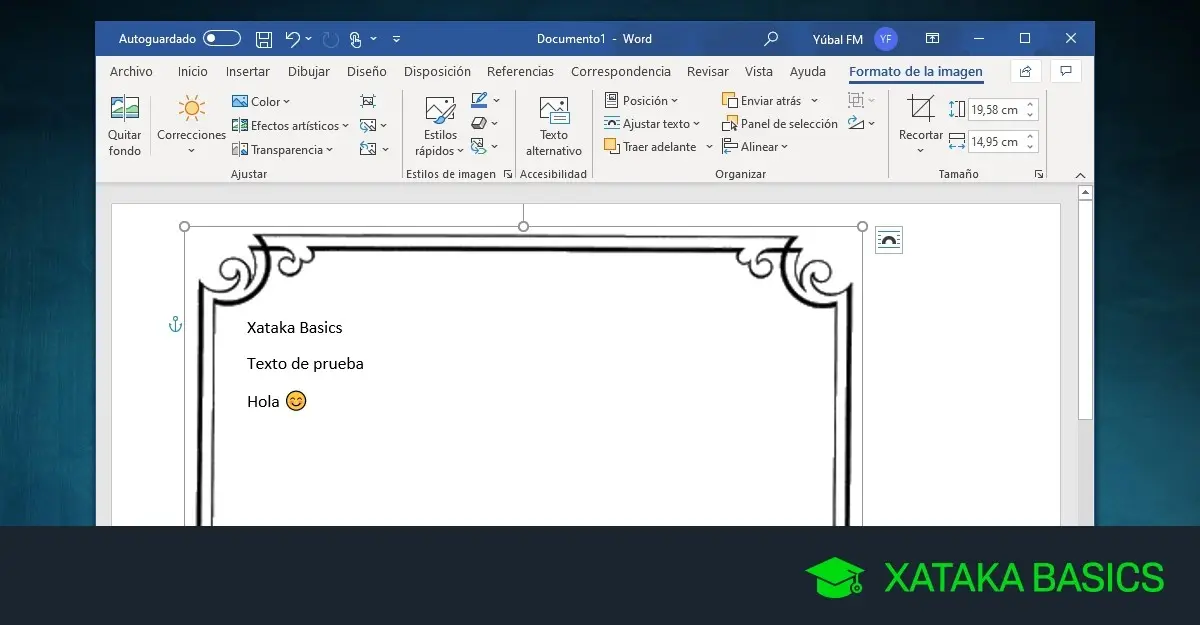This screenshot has height=625, width=1200.
Task: Open the Ajustar texto dropdown
Action: [652, 124]
